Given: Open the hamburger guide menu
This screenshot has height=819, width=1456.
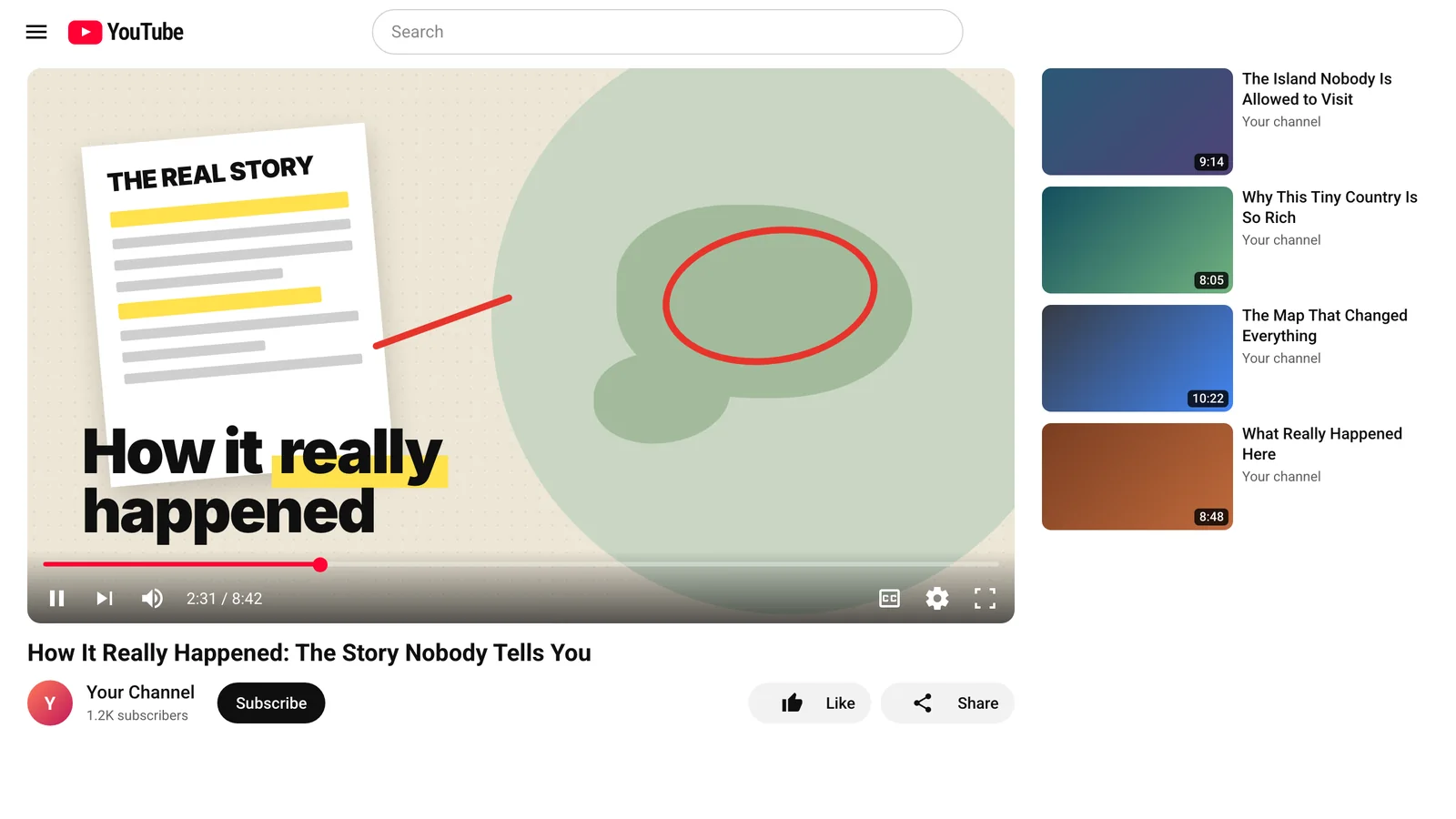Looking at the screenshot, I should pyautogui.click(x=36, y=32).
